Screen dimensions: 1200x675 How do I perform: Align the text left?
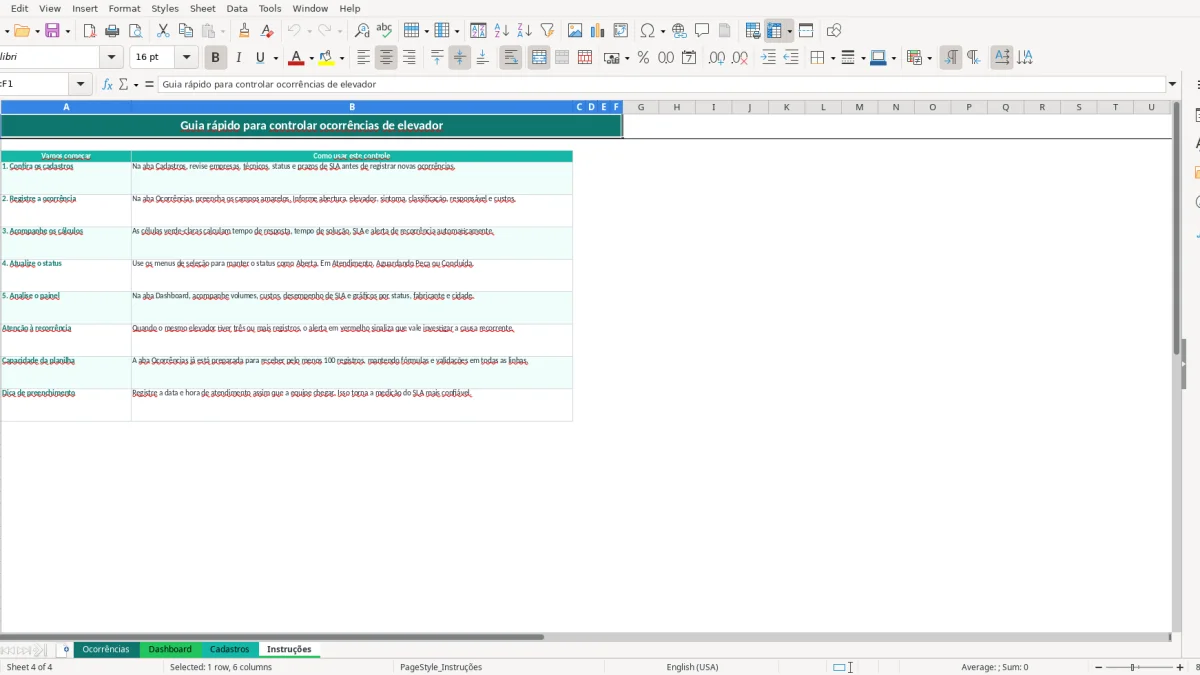click(364, 58)
